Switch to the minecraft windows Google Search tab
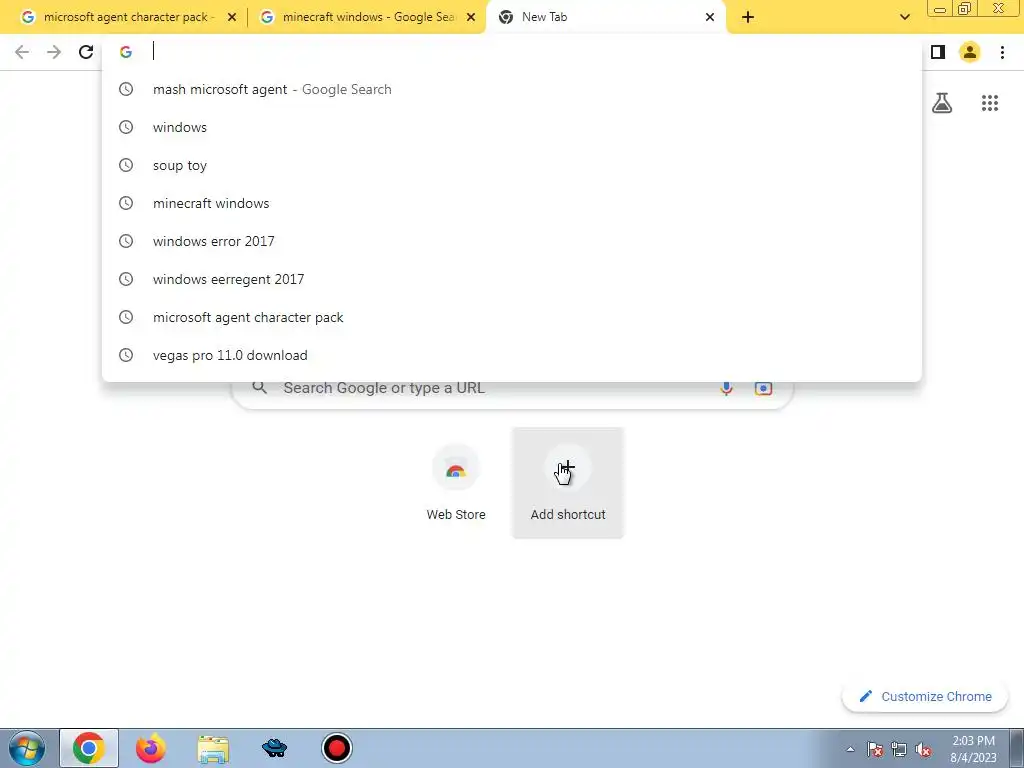Viewport: 1024px width, 768px height. 368,17
